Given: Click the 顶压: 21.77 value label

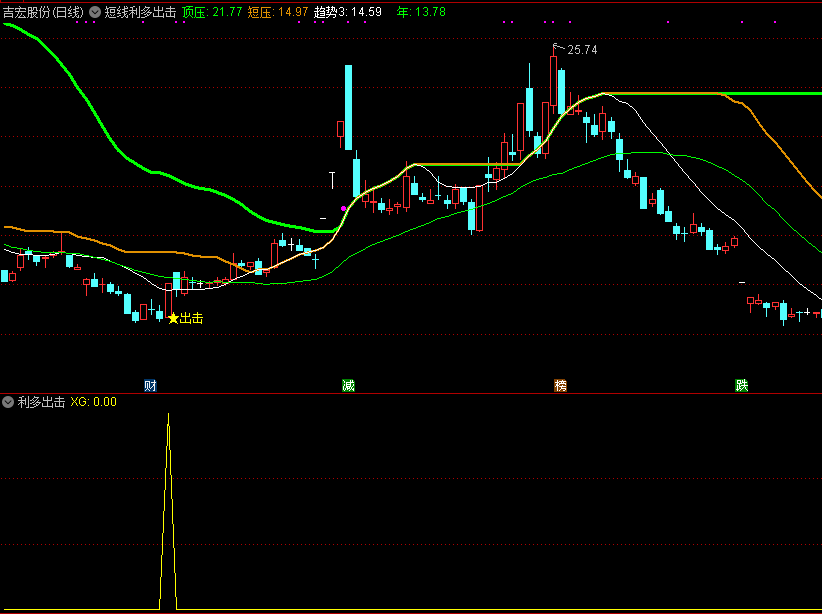Looking at the screenshot, I should click(x=212, y=12).
